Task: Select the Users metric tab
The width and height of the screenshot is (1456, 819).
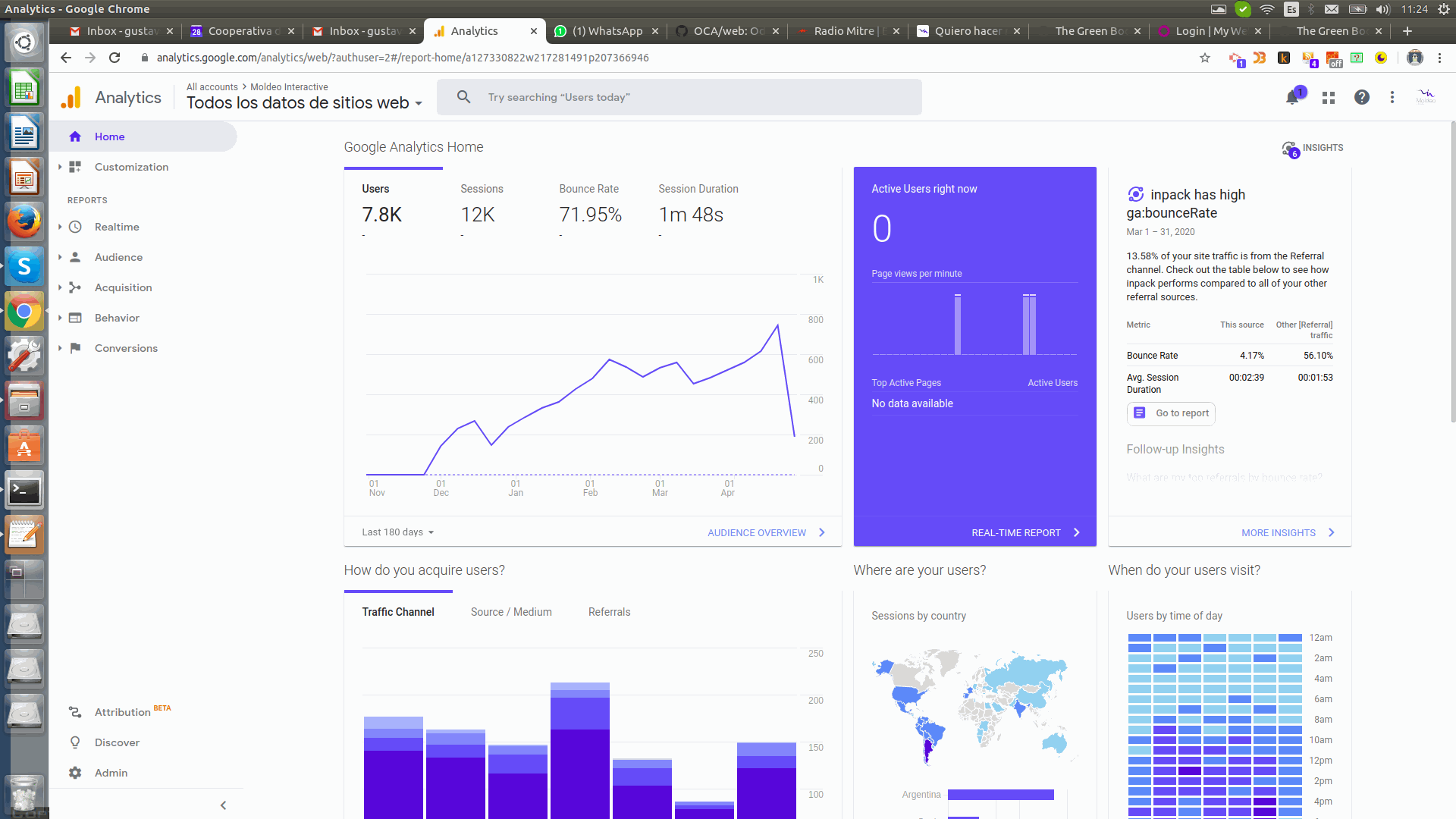Action: 393,205
